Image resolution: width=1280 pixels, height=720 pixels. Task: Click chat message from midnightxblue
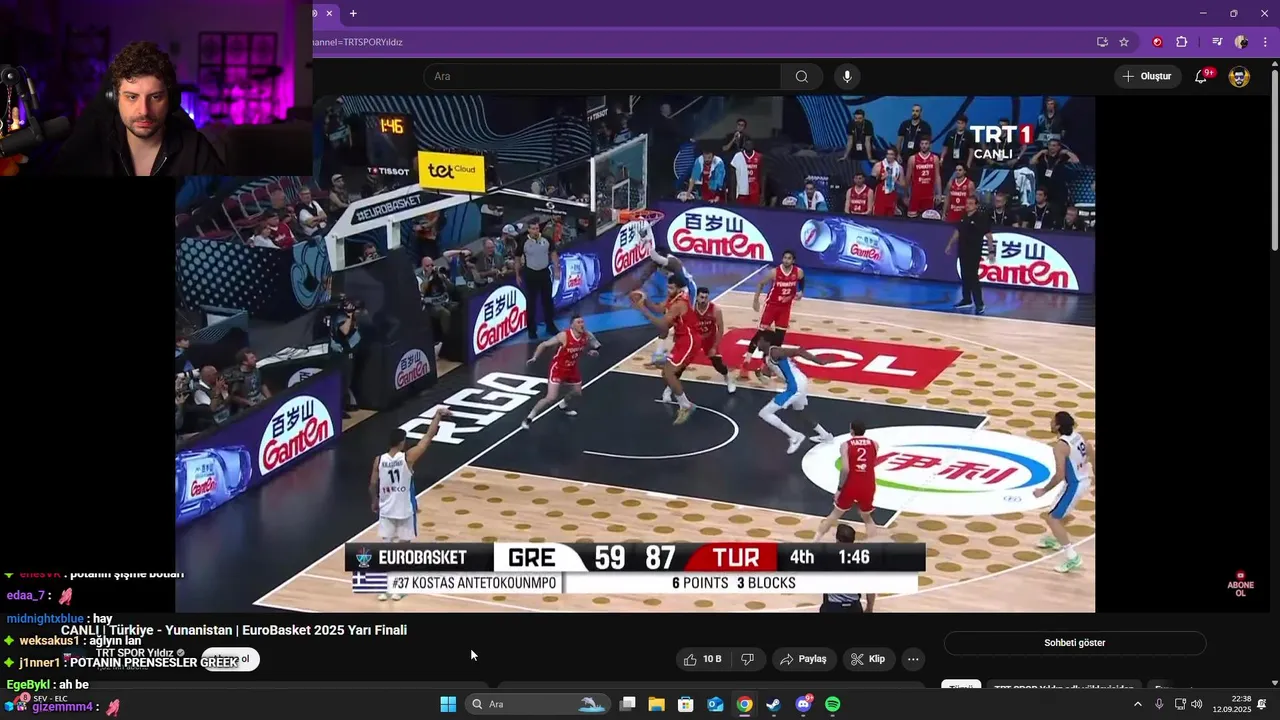59,619
